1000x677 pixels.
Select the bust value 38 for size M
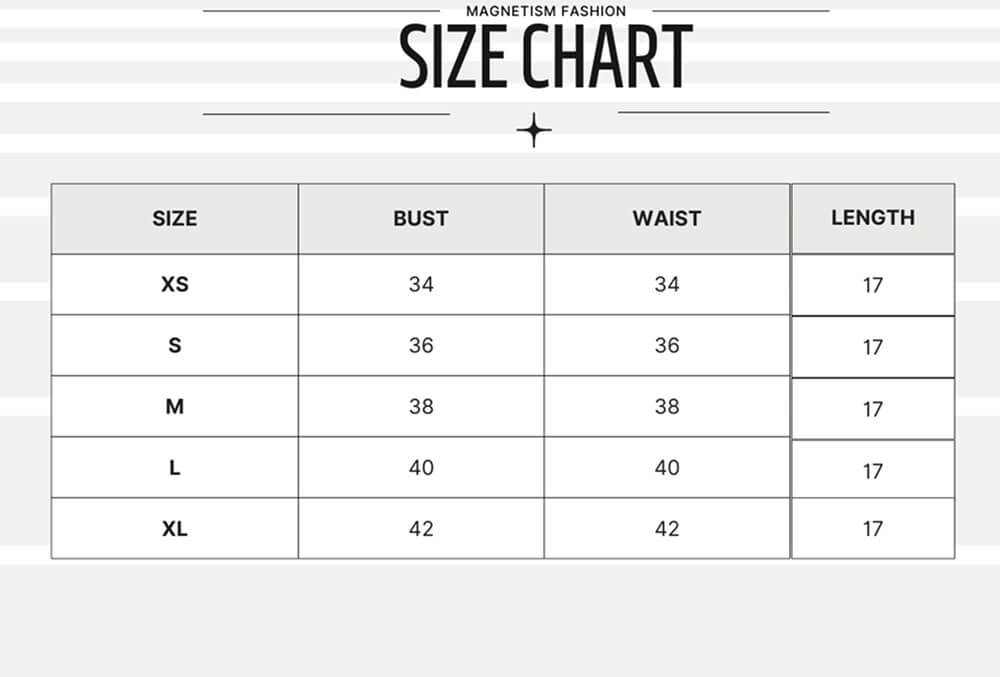421,406
